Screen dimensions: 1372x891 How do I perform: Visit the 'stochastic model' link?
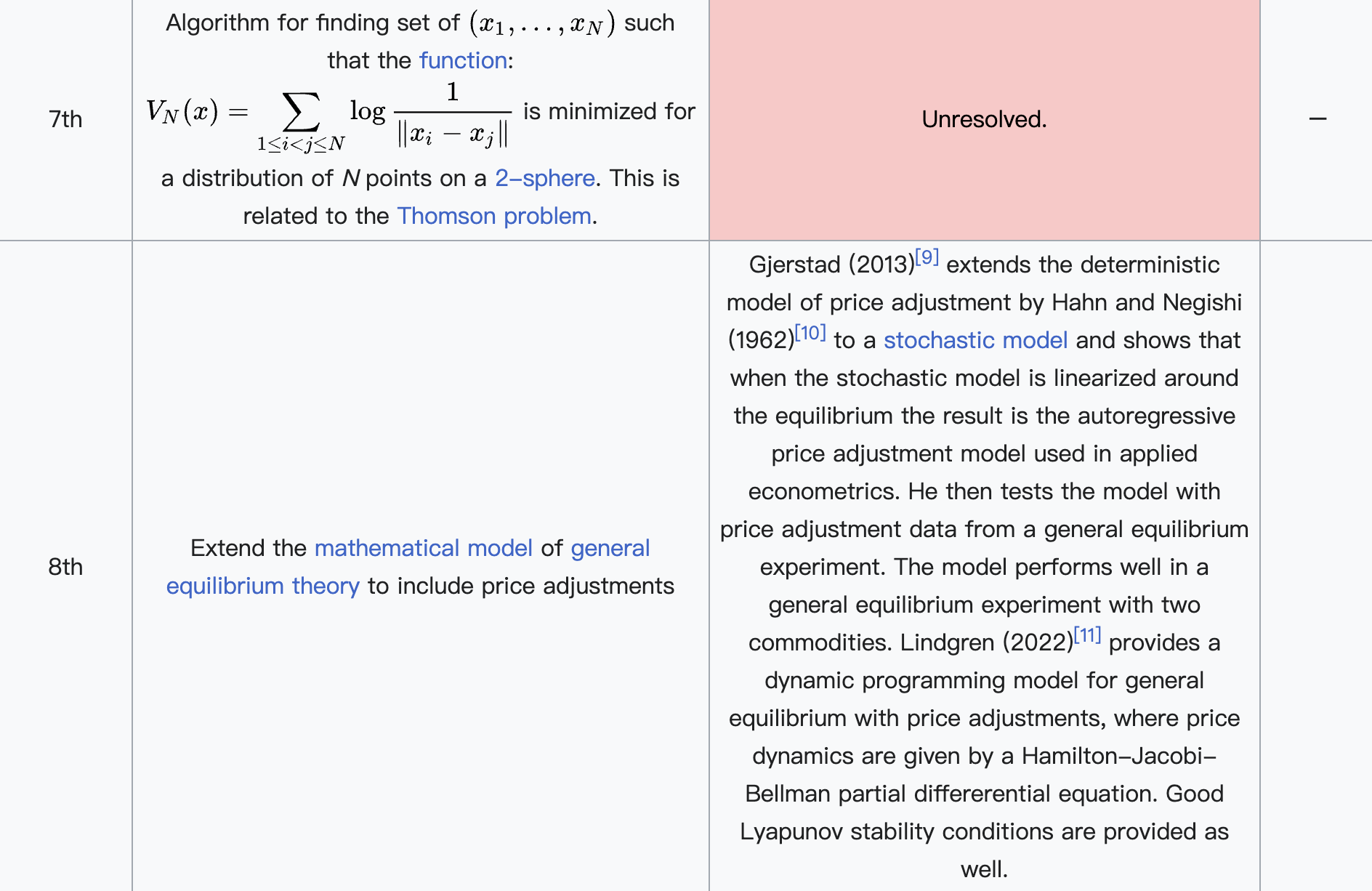pos(975,340)
